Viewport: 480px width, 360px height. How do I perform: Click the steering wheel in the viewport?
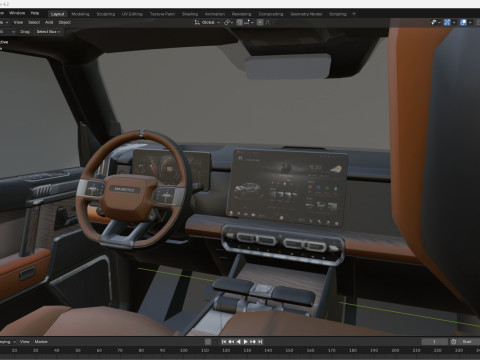click(133, 189)
